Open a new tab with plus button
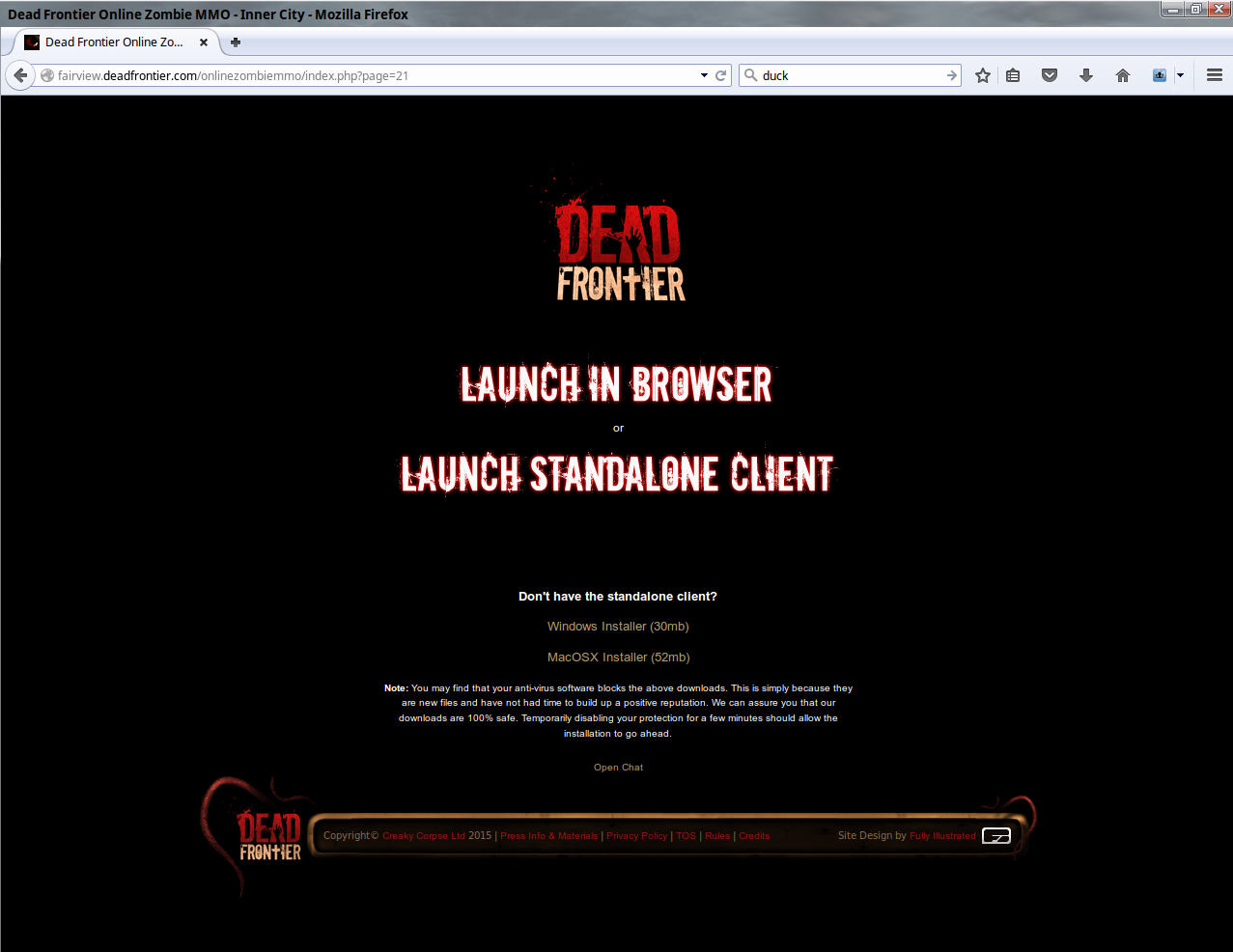 (x=236, y=42)
